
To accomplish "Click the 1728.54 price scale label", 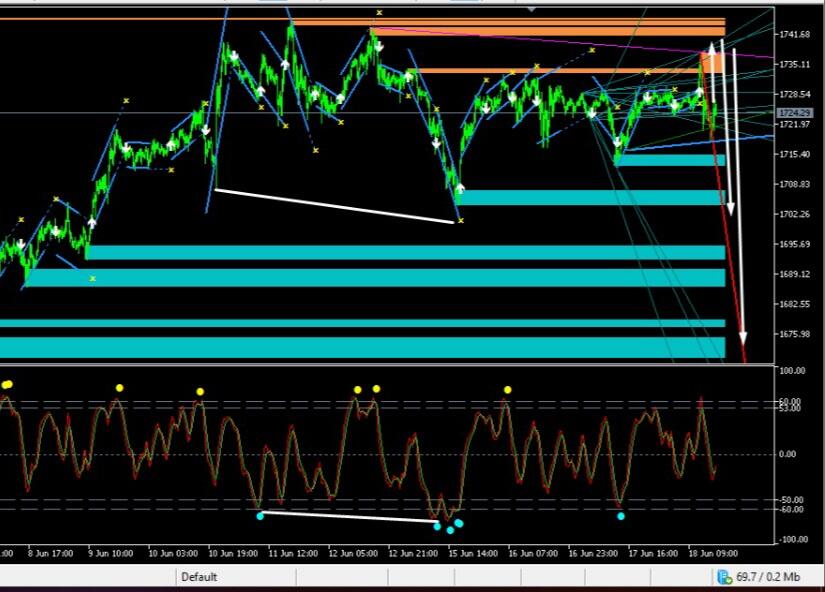I will pos(795,94).
